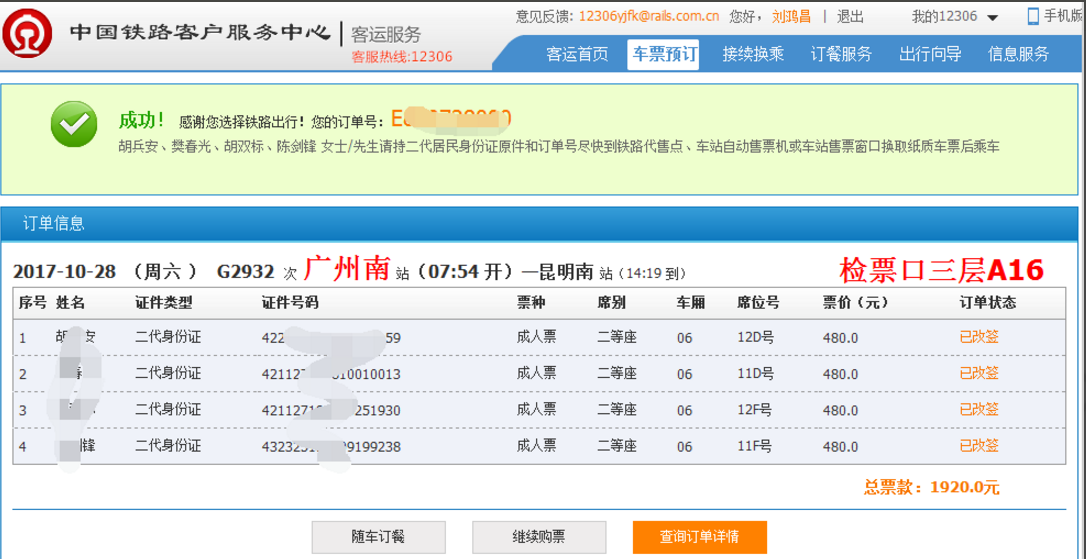Image resolution: width=1086 pixels, height=559 pixels.
Task: Select the 车票预订 tab
Action: click(663, 55)
